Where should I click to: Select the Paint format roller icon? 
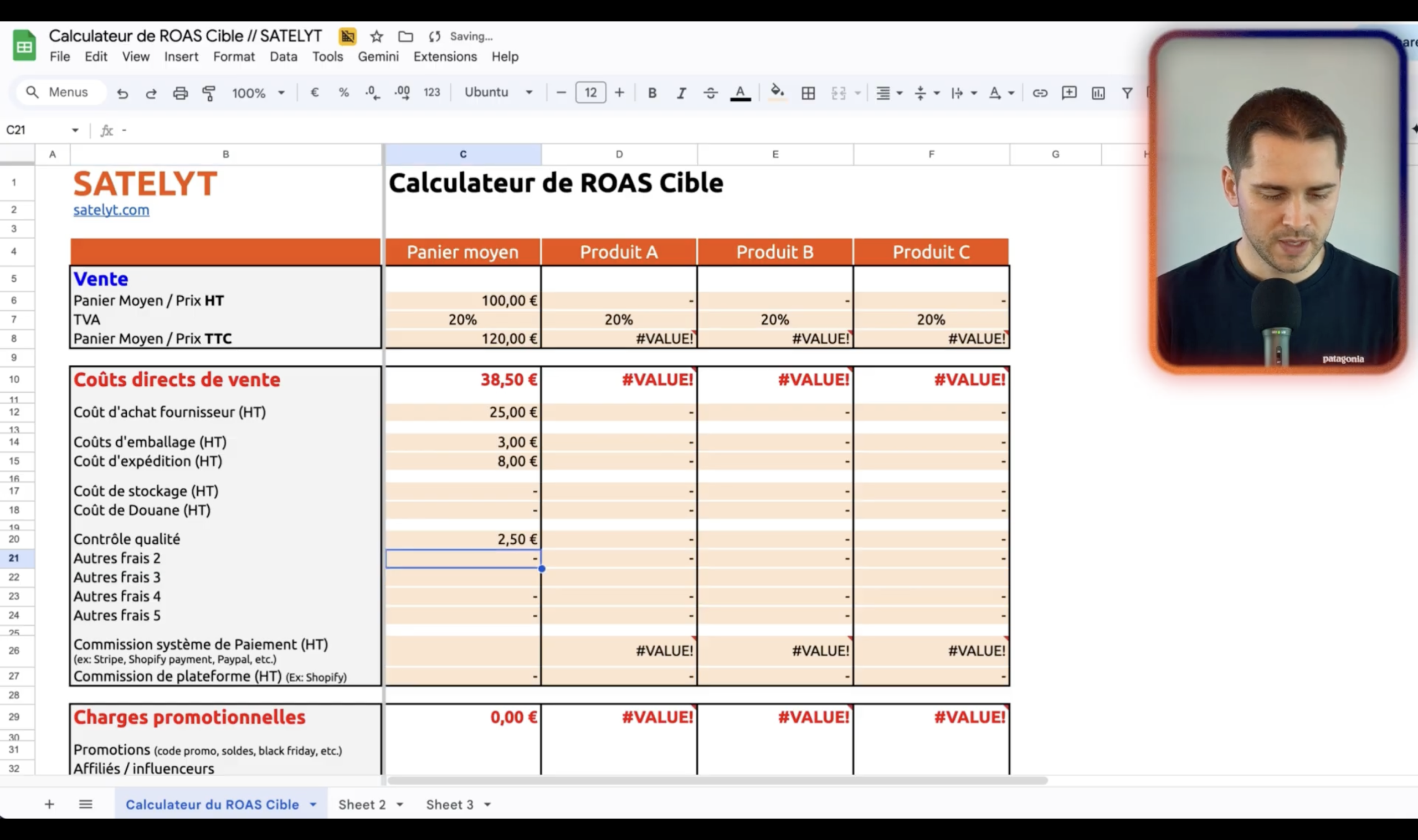click(x=209, y=93)
